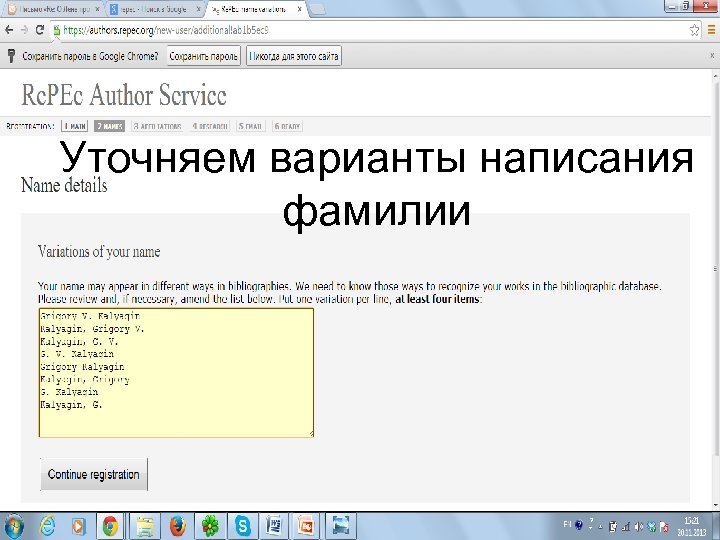Click the green HTTPS padlock icon
The height and width of the screenshot is (540, 720).
click(56, 30)
